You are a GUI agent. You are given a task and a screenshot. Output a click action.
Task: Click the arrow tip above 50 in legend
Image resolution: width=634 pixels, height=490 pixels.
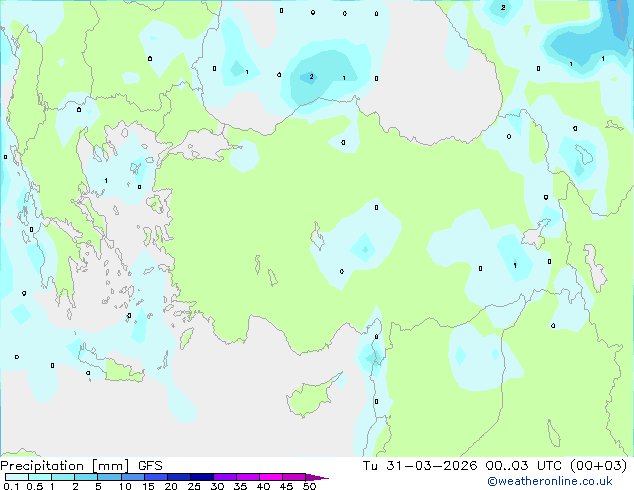pyautogui.click(x=317, y=477)
